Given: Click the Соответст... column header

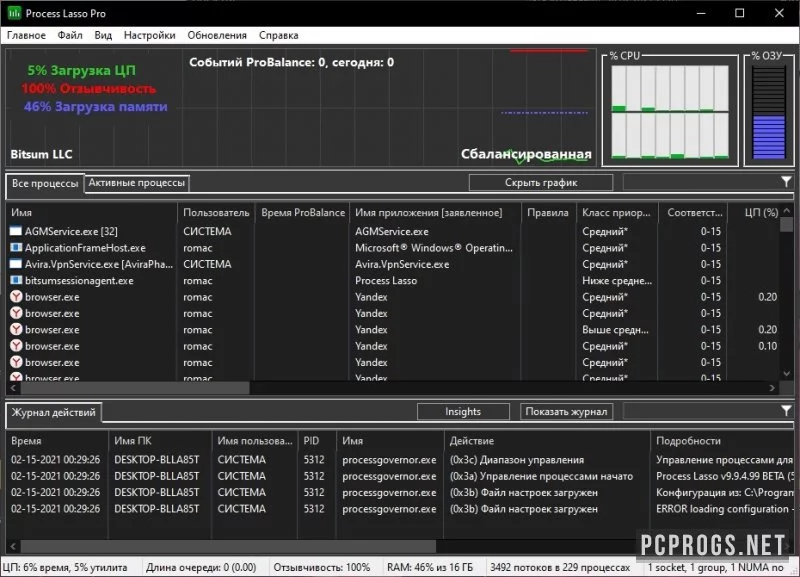Looking at the screenshot, I should pyautogui.click(x=694, y=213).
